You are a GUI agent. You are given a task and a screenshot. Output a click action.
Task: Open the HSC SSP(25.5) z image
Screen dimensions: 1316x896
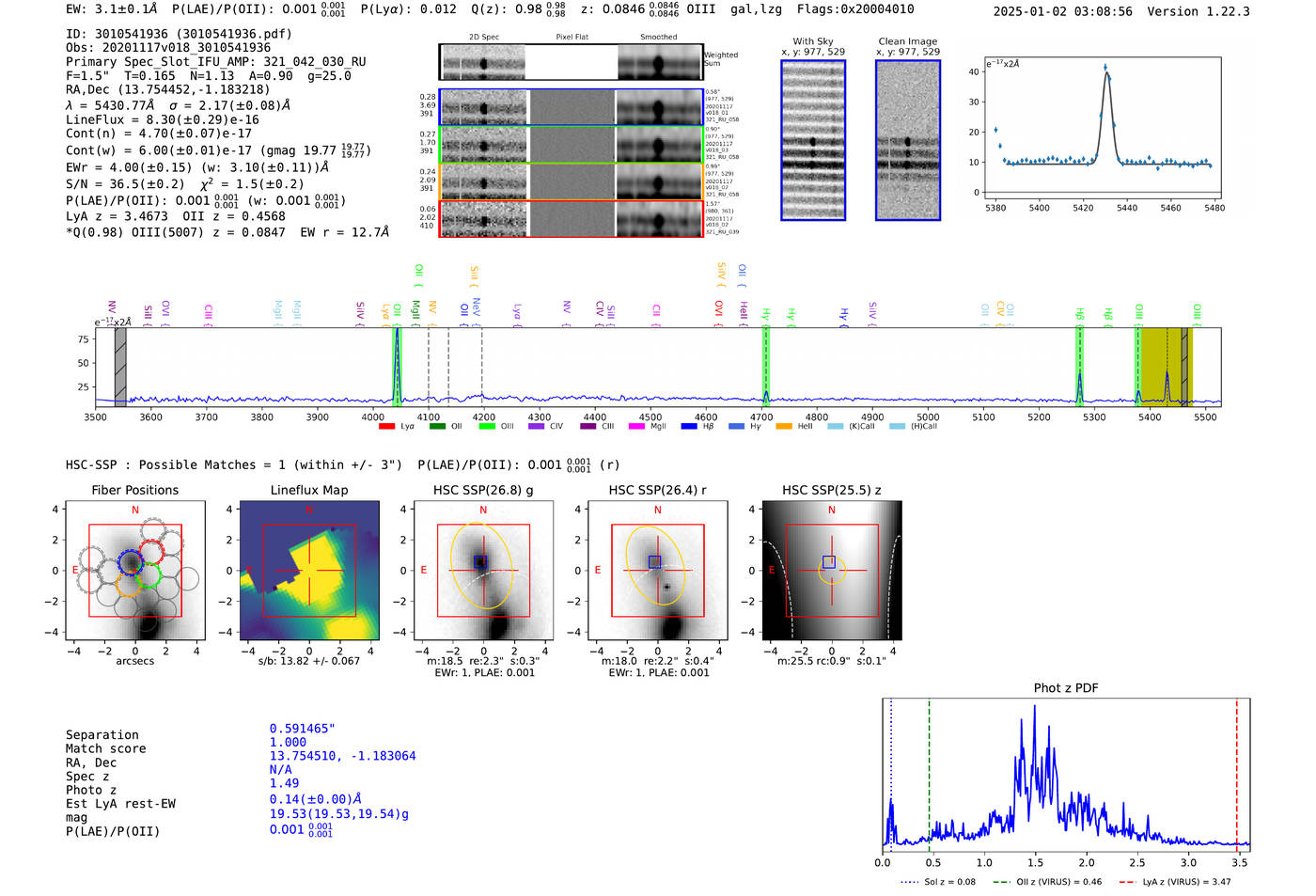(x=831, y=571)
